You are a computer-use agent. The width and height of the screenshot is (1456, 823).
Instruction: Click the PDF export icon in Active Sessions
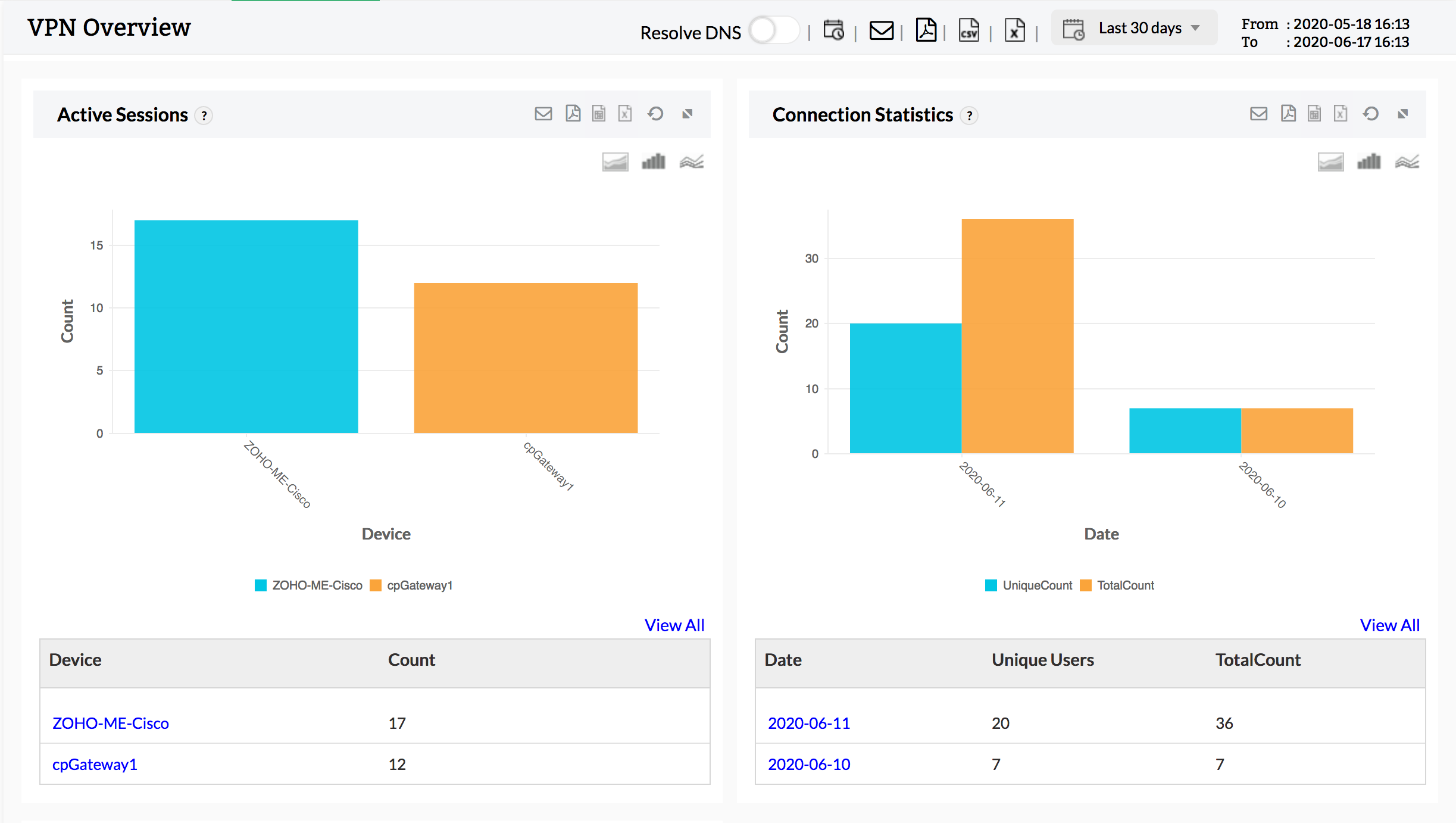[571, 113]
